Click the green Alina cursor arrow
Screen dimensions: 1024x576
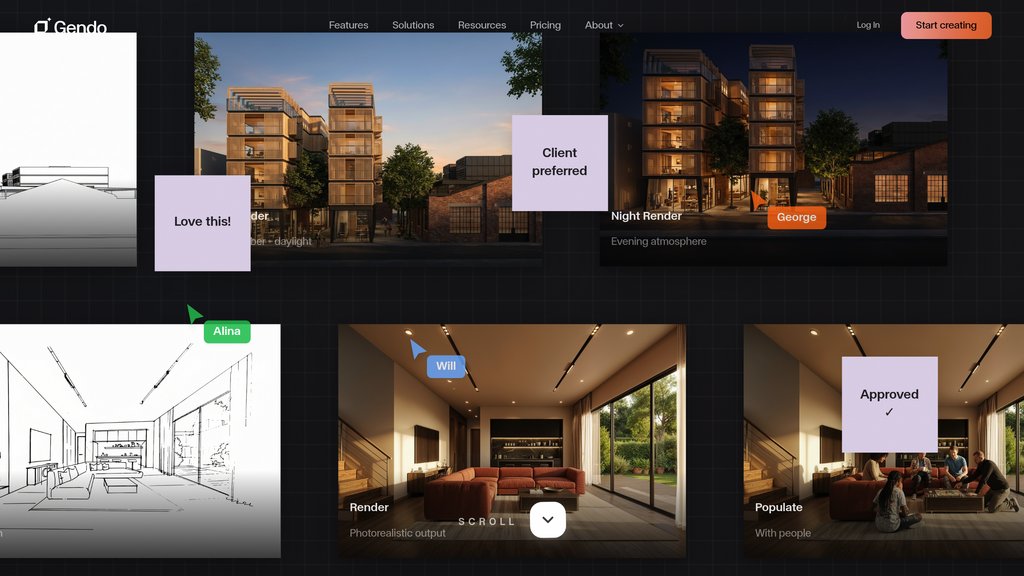coord(194,314)
